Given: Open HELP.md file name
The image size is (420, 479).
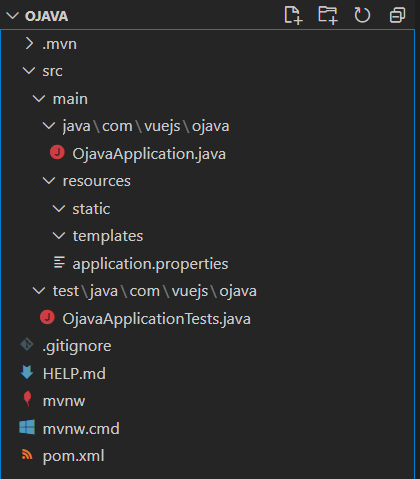Looking at the screenshot, I should [x=74, y=373].
